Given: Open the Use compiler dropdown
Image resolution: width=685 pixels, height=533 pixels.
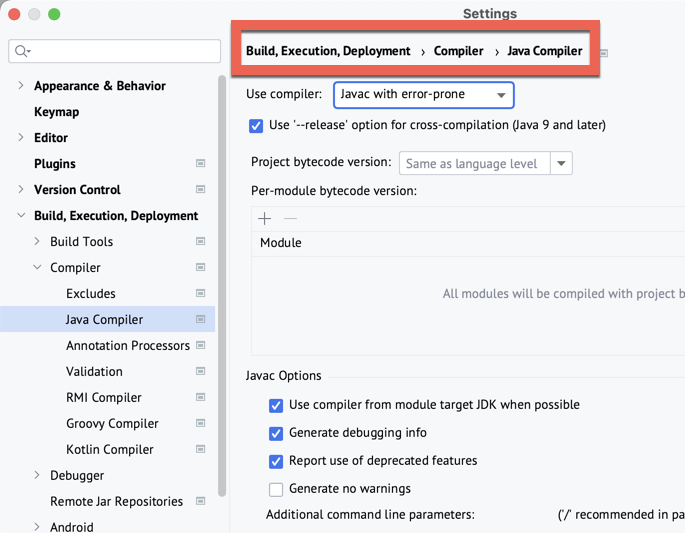Looking at the screenshot, I should pos(423,95).
